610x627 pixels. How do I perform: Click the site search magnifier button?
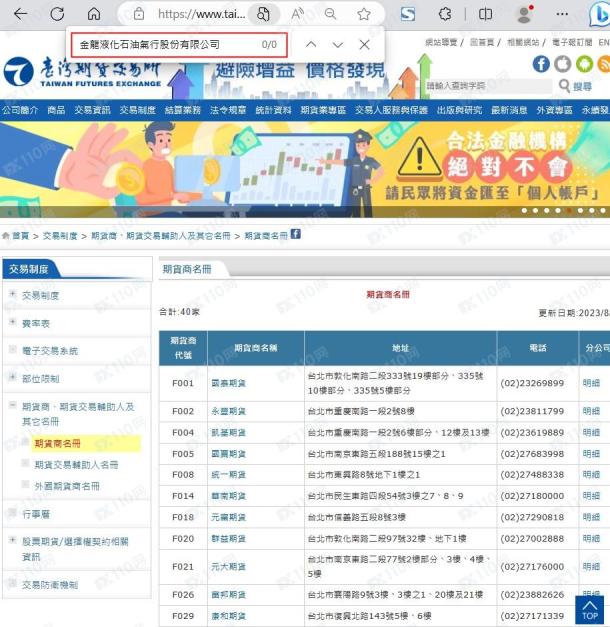(575, 86)
